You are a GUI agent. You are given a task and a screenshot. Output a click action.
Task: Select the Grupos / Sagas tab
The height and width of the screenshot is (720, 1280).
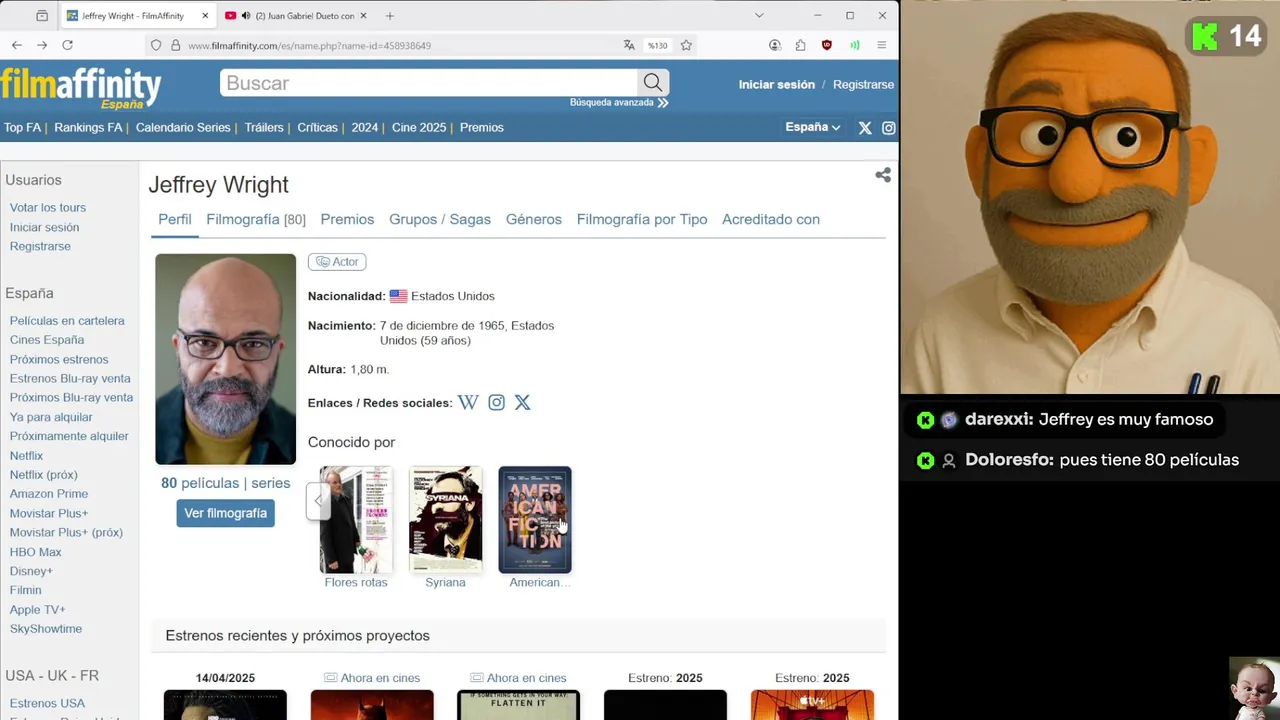[440, 219]
